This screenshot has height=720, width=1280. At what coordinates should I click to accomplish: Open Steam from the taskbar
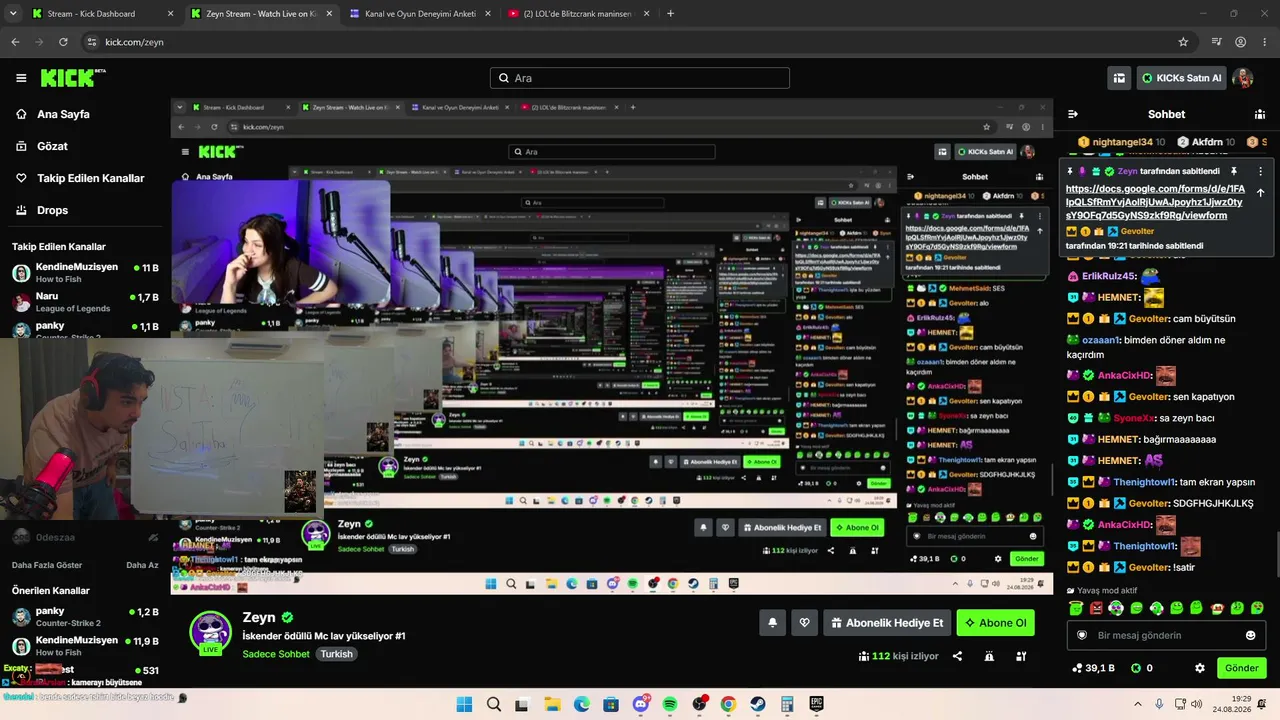[x=757, y=704]
